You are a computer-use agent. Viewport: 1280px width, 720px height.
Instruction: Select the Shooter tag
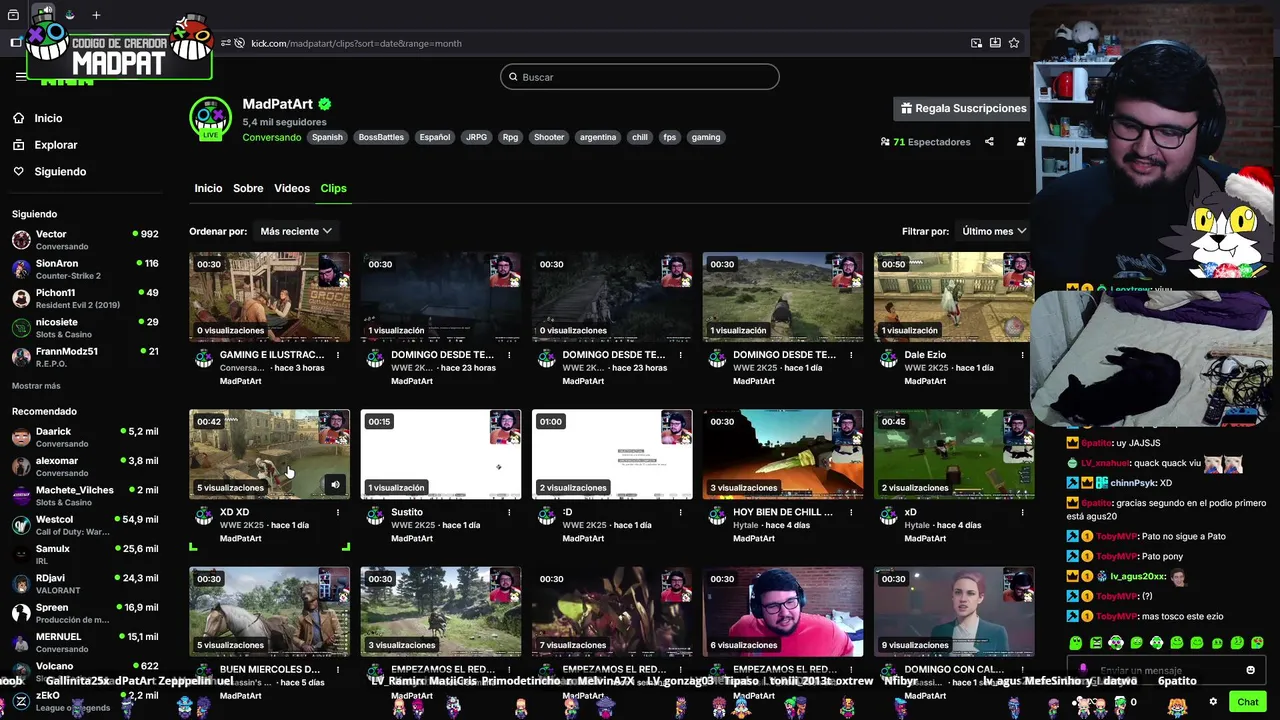549,137
